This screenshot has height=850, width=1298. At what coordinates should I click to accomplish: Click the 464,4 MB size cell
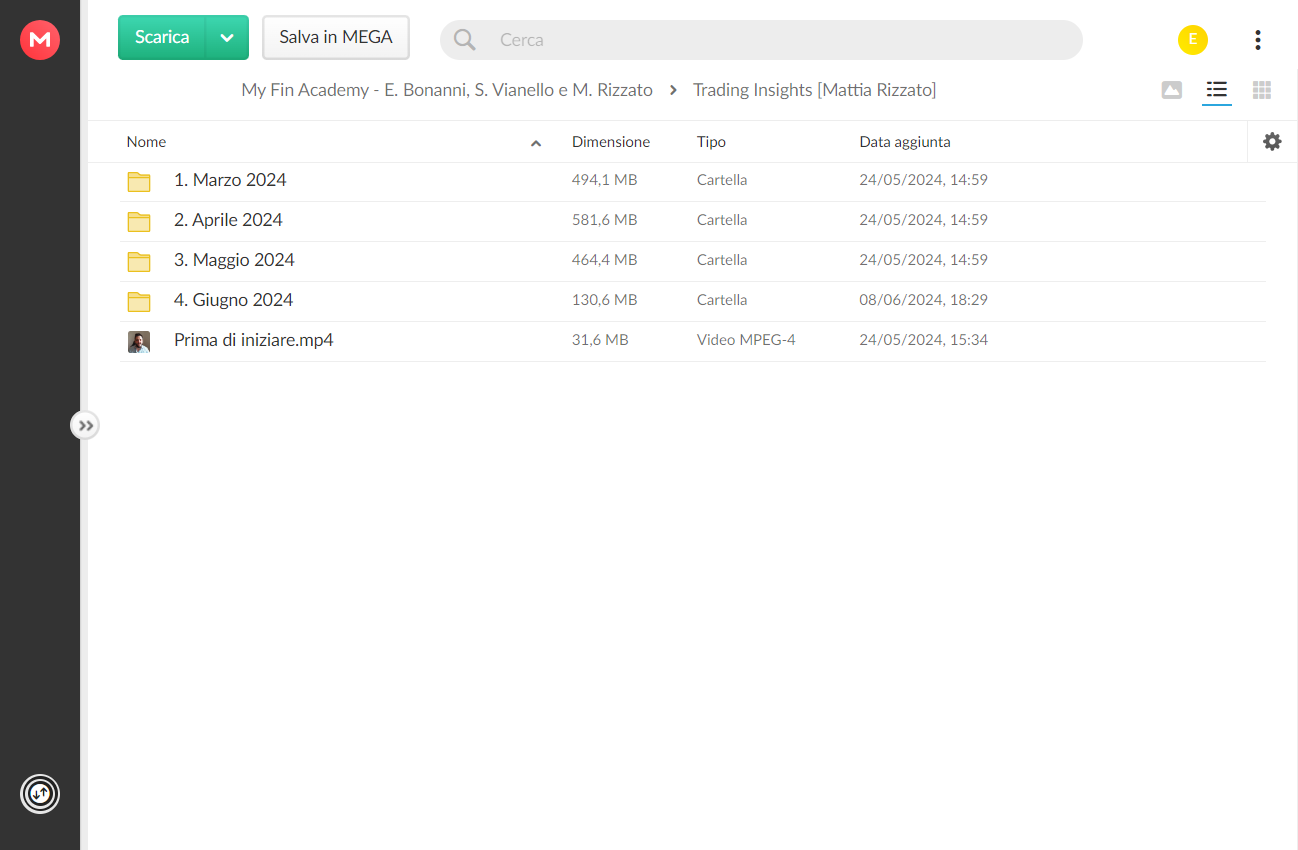[x=604, y=260]
